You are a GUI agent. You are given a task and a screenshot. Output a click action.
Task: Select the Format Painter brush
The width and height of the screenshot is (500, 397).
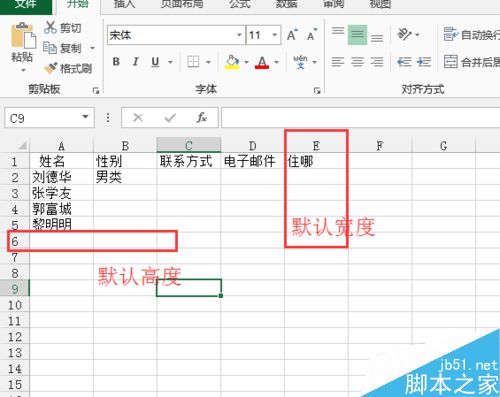(51, 68)
